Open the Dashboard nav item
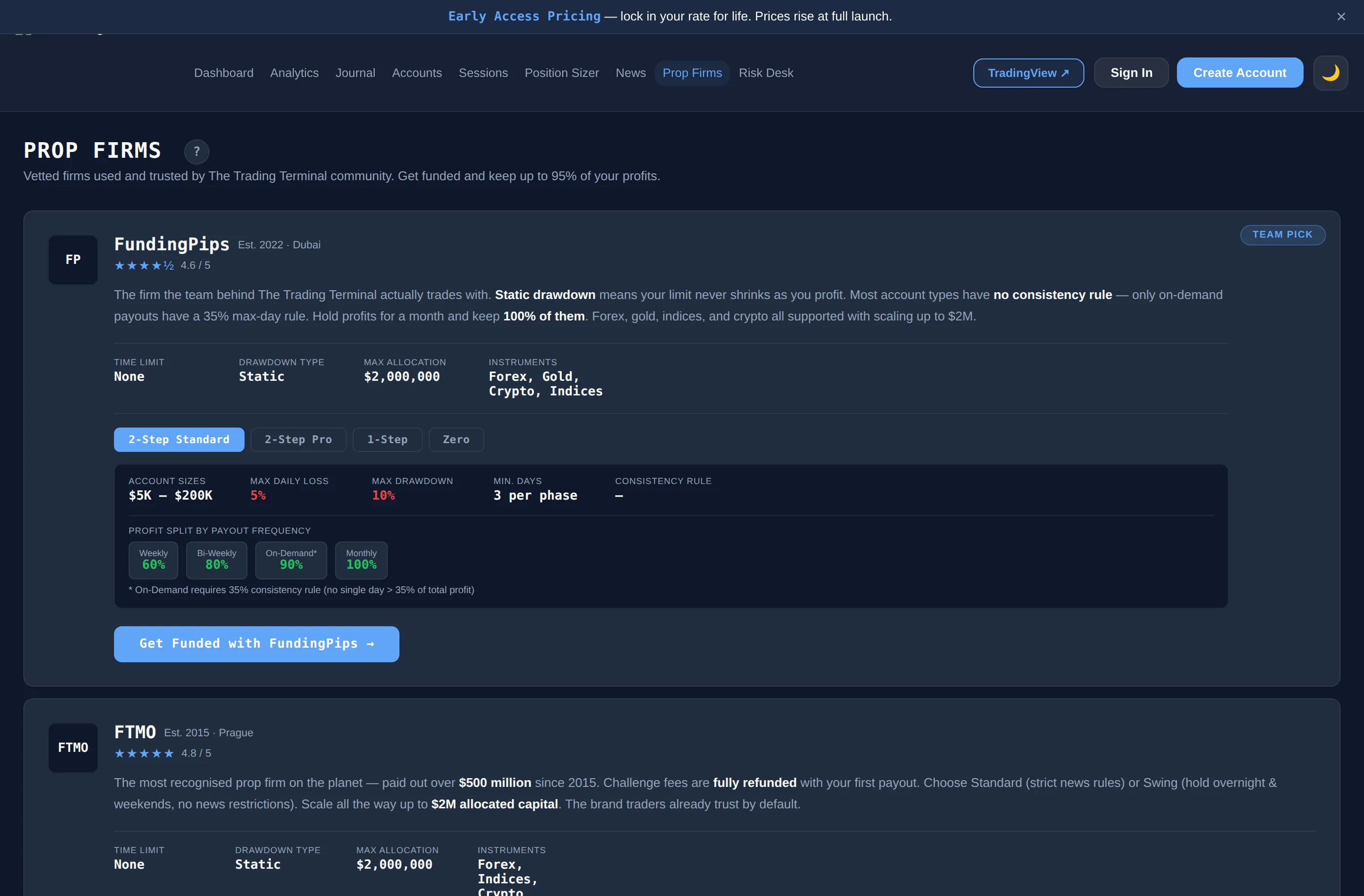 pyautogui.click(x=224, y=73)
